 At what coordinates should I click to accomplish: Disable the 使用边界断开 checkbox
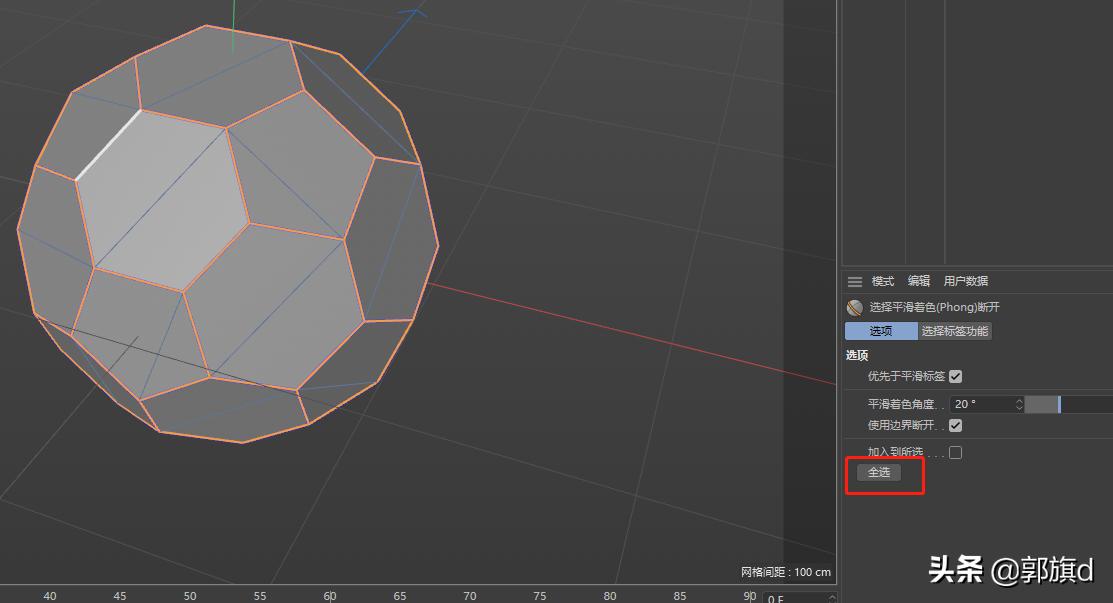[x=955, y=425]
